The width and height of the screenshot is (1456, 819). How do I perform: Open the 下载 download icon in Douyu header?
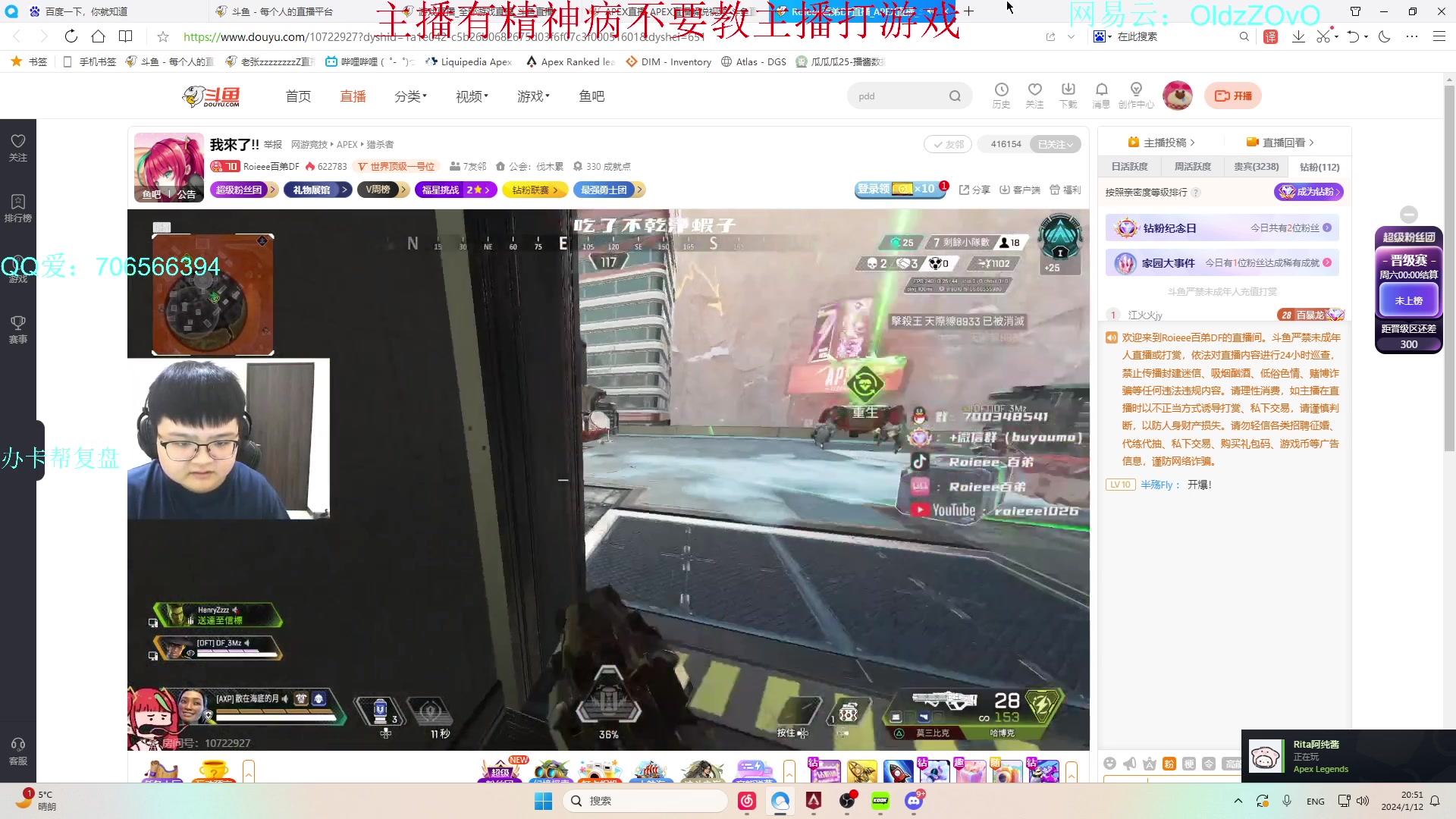(1068, 96)
